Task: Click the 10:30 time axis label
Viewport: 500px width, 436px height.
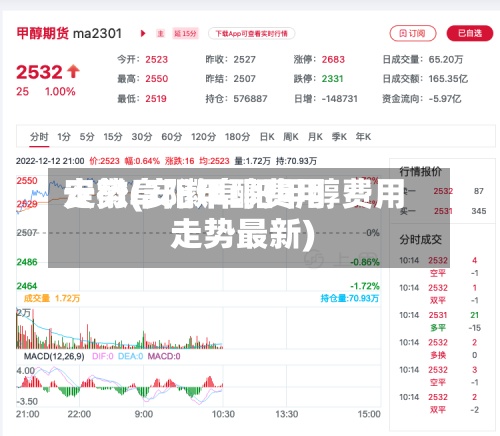Action: coord(223,414)
